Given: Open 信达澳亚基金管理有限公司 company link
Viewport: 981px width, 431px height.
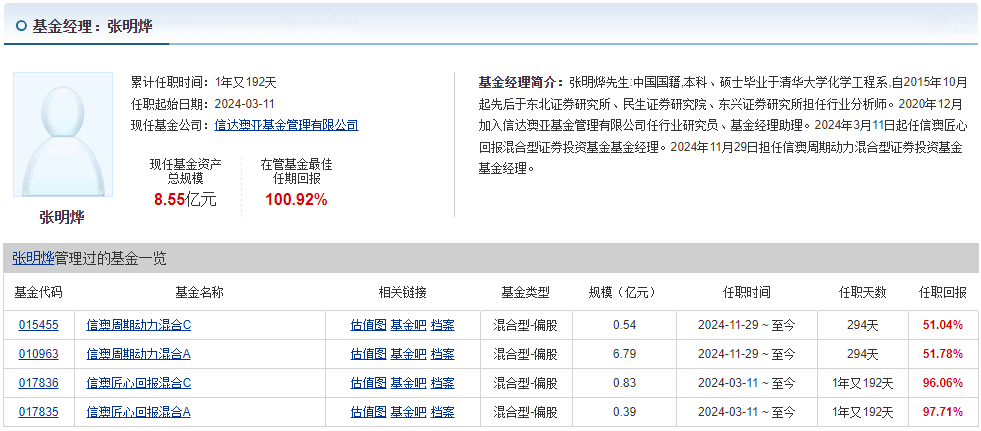Looking at the screenshot, I should [287, 125].
